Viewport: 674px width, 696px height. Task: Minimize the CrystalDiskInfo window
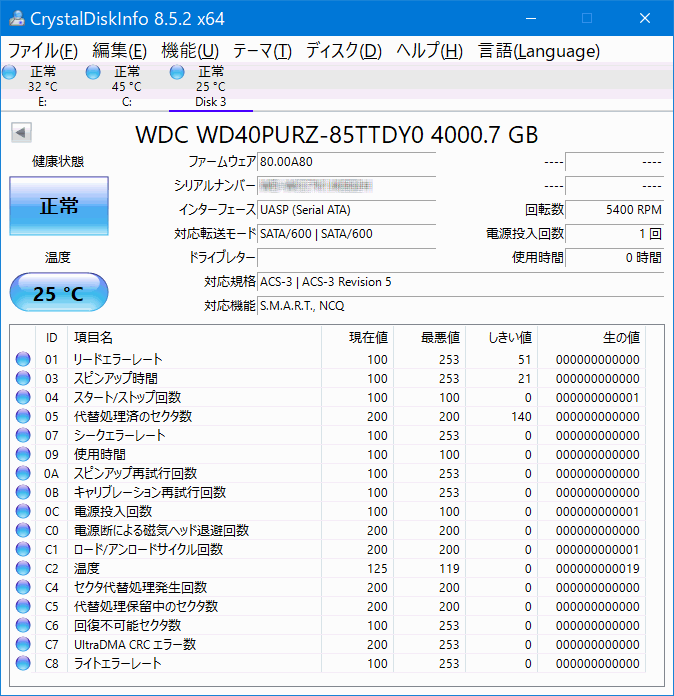tap(531, 18)
